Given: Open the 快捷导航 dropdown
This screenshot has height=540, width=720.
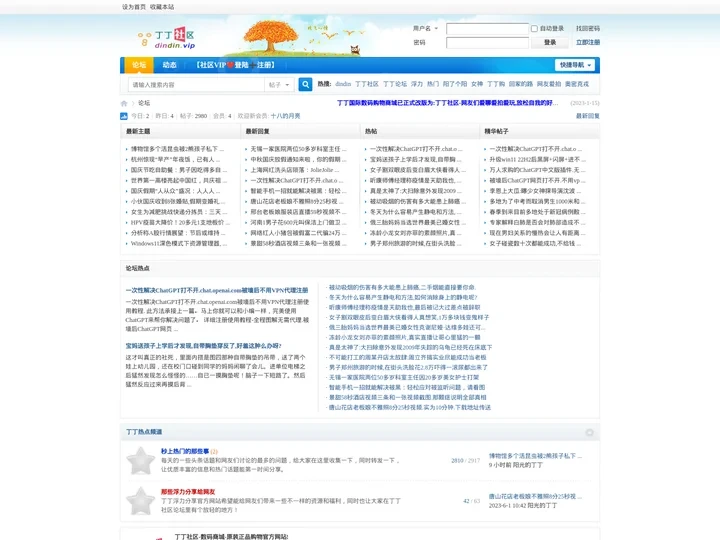Looking at the screenshot, I should pos(575,65).
